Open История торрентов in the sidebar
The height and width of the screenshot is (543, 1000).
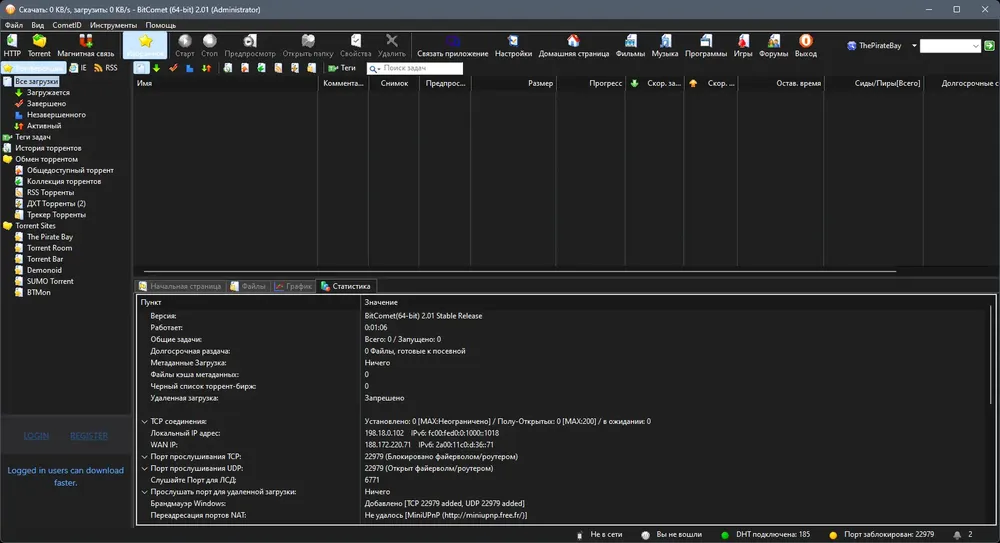48,148
